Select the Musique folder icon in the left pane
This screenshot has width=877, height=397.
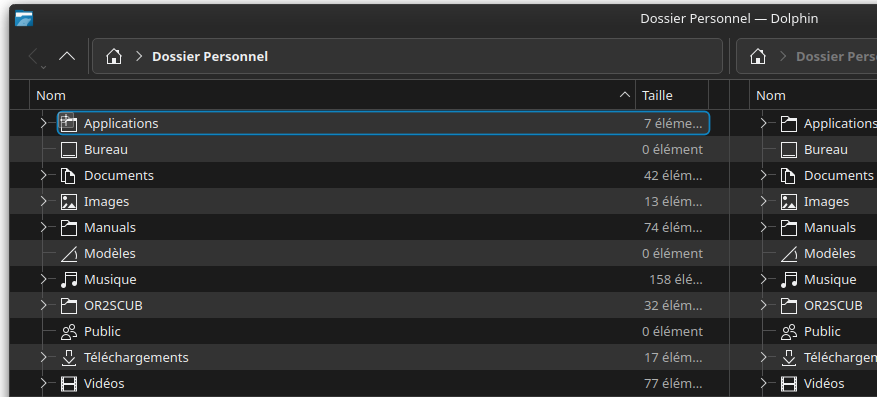tap(69, 280)
